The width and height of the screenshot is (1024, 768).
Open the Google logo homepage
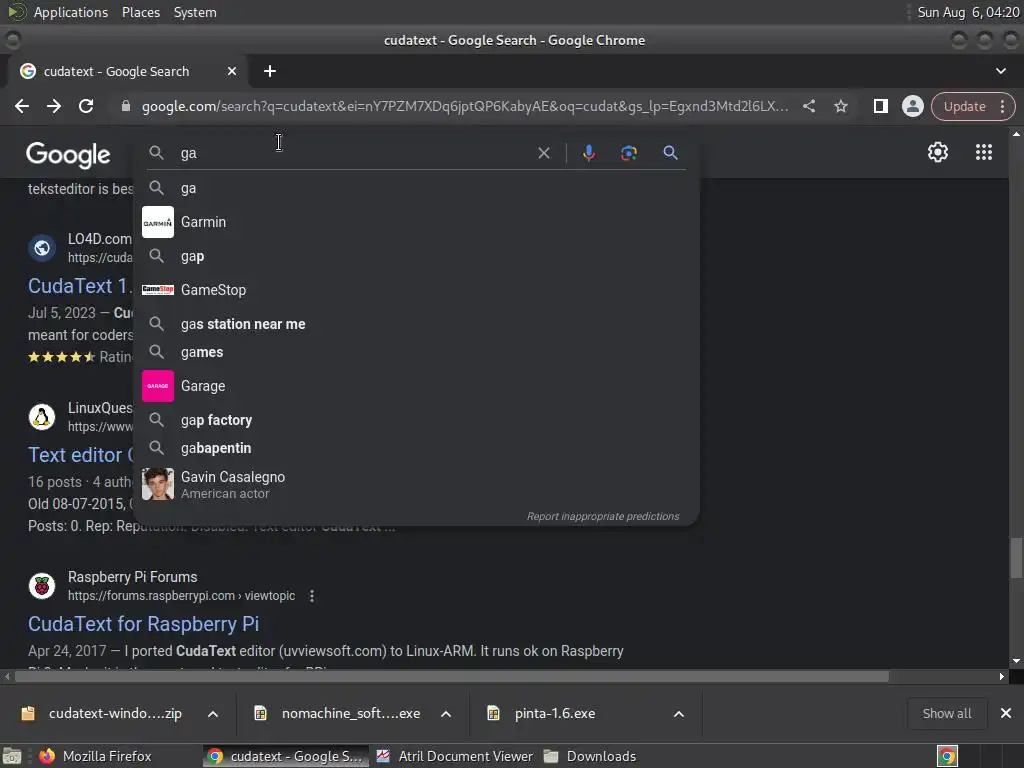coord(68,155)
